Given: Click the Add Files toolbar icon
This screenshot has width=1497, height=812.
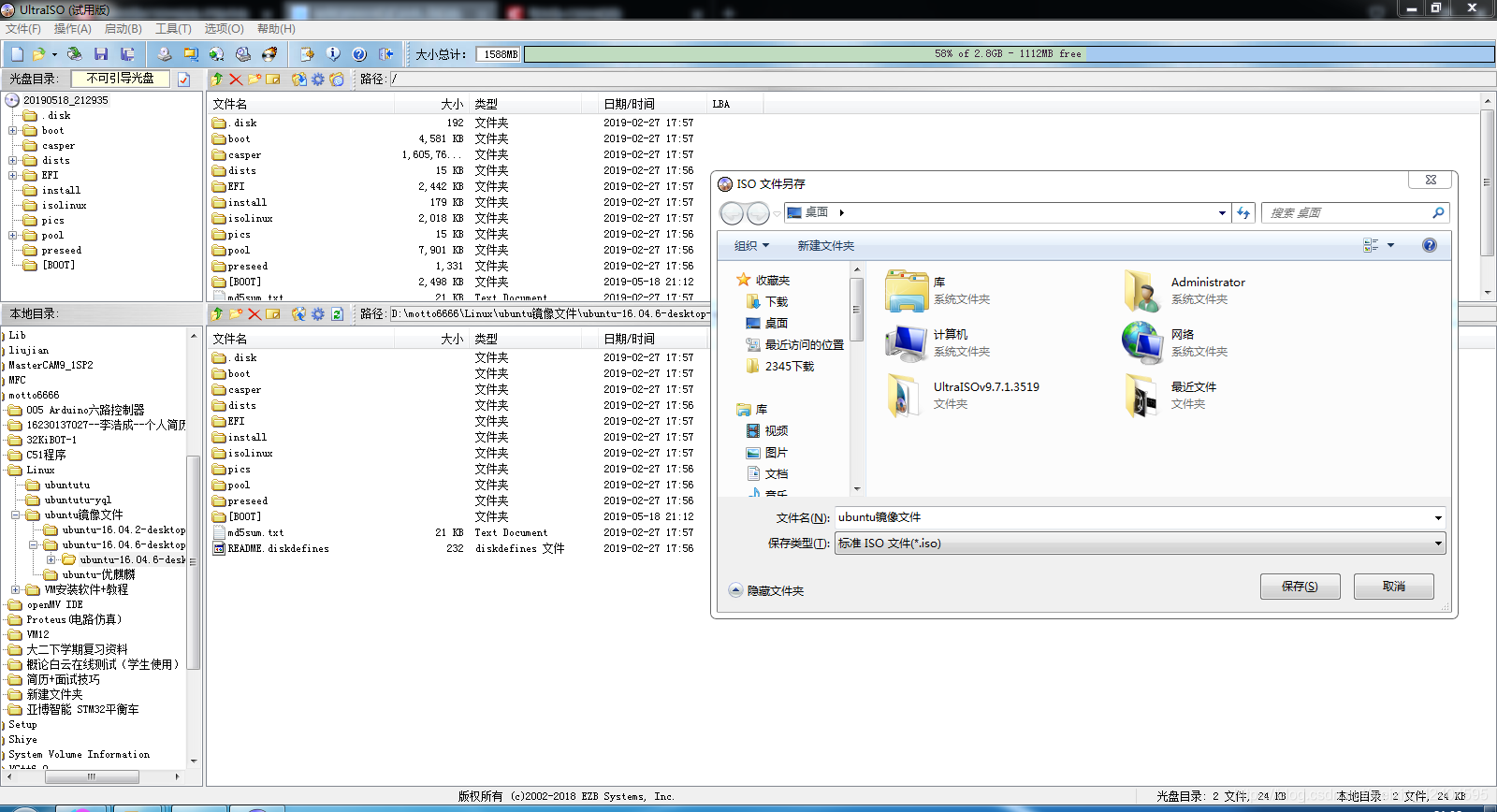Looking at the screenshot, I should (306, 54).
